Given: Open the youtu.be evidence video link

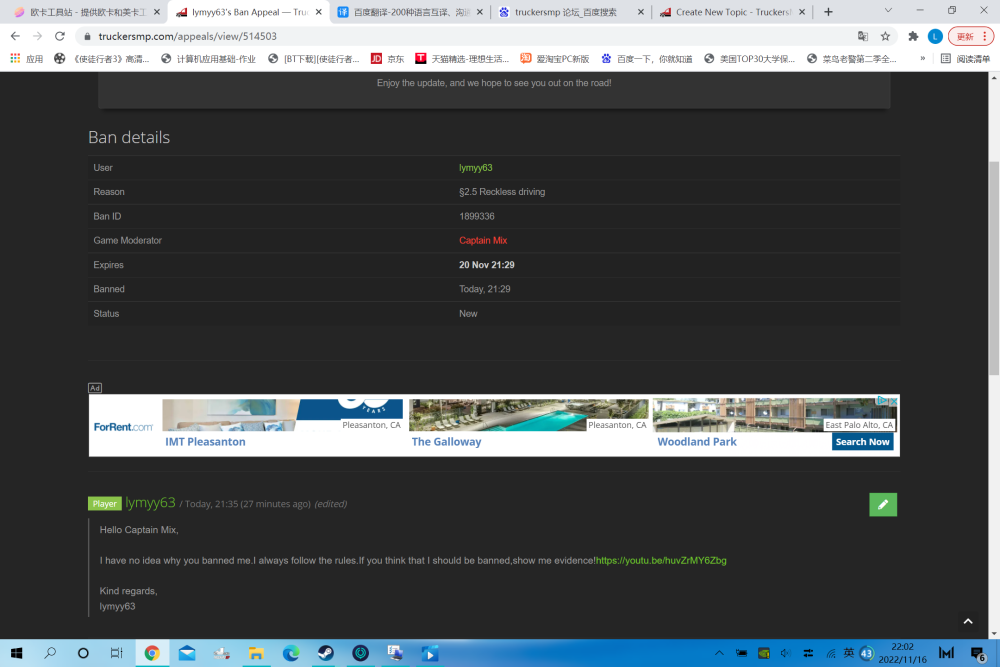Looking at the screenshot, I should pyautogui.click(x=661, y=561).
